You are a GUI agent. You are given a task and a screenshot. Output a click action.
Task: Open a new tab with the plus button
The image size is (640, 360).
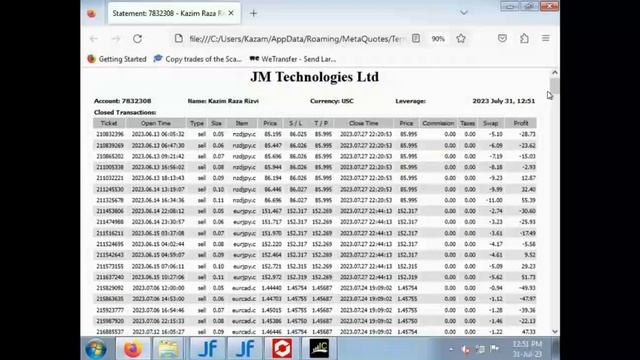pos(253,13)
